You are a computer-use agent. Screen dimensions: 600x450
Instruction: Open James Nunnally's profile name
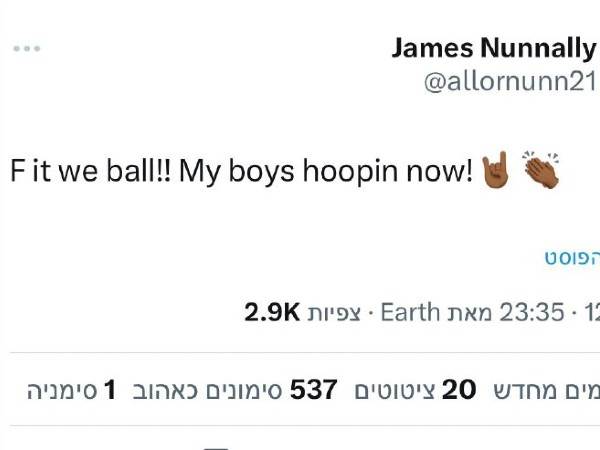[x=493, y=47]
